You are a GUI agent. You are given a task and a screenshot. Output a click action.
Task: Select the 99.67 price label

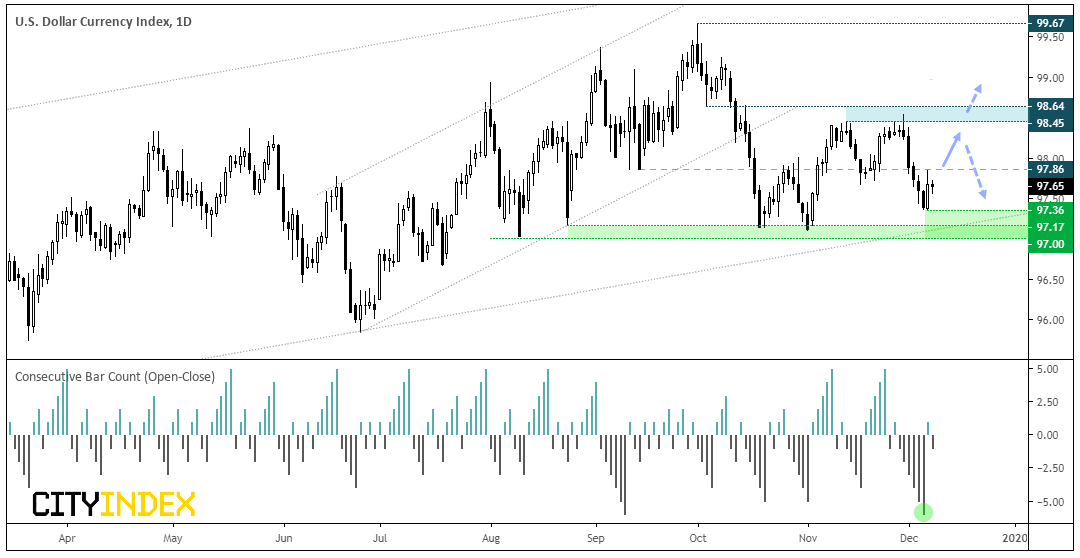[1050, 23]
